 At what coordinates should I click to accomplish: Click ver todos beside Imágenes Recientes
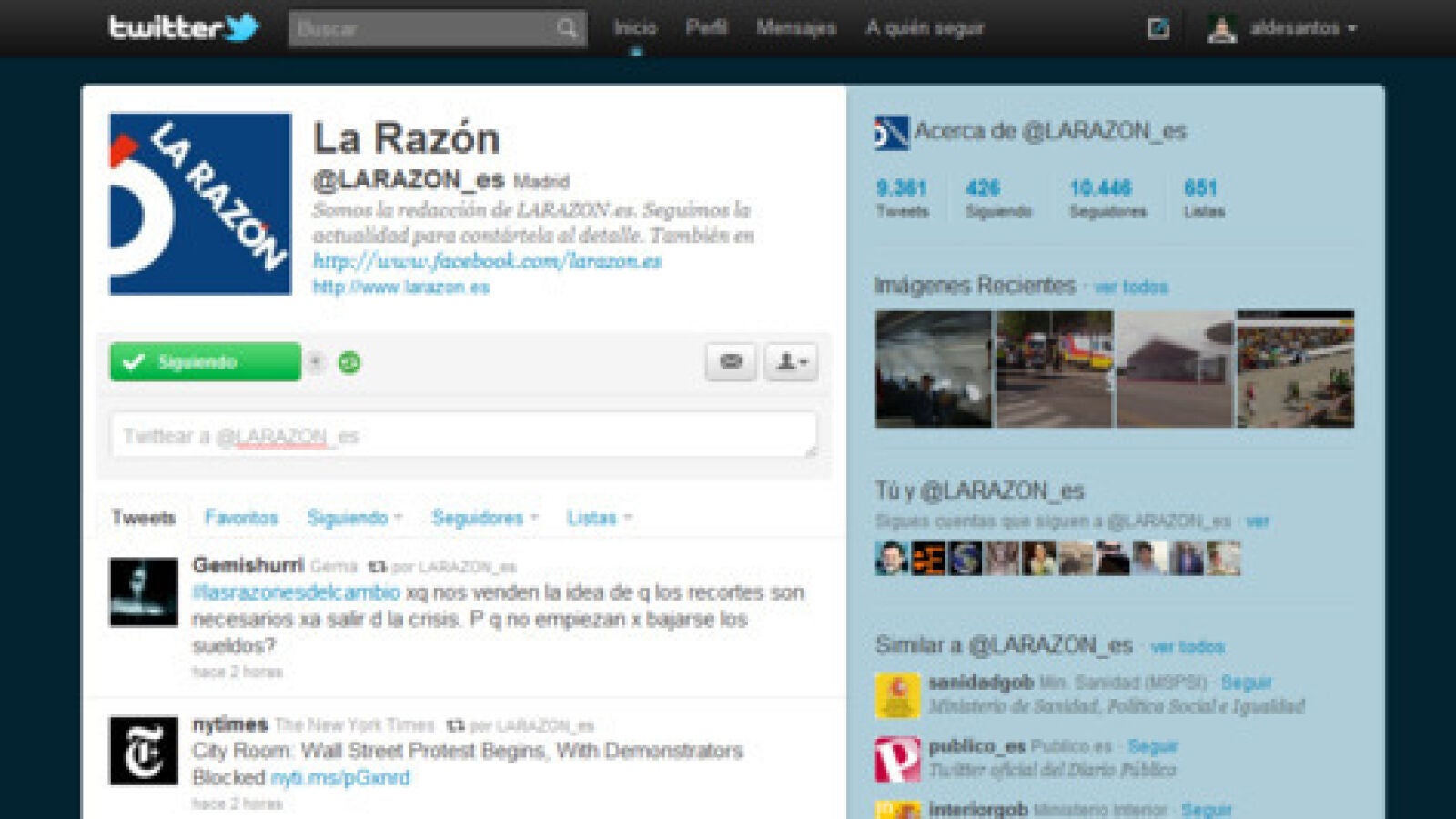[x=1130, y=287]
